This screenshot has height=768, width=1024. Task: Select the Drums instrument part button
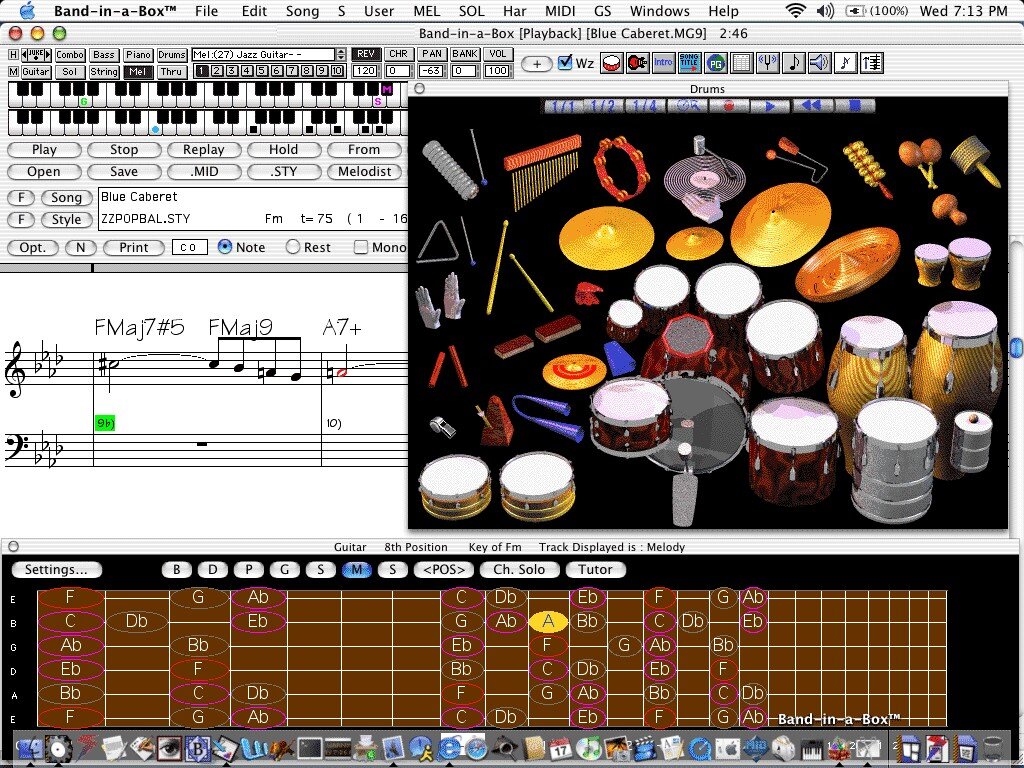point(171,55)
